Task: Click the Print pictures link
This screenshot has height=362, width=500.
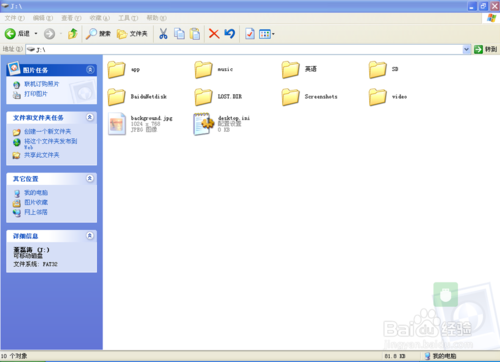Action: (x=36, y=94)
